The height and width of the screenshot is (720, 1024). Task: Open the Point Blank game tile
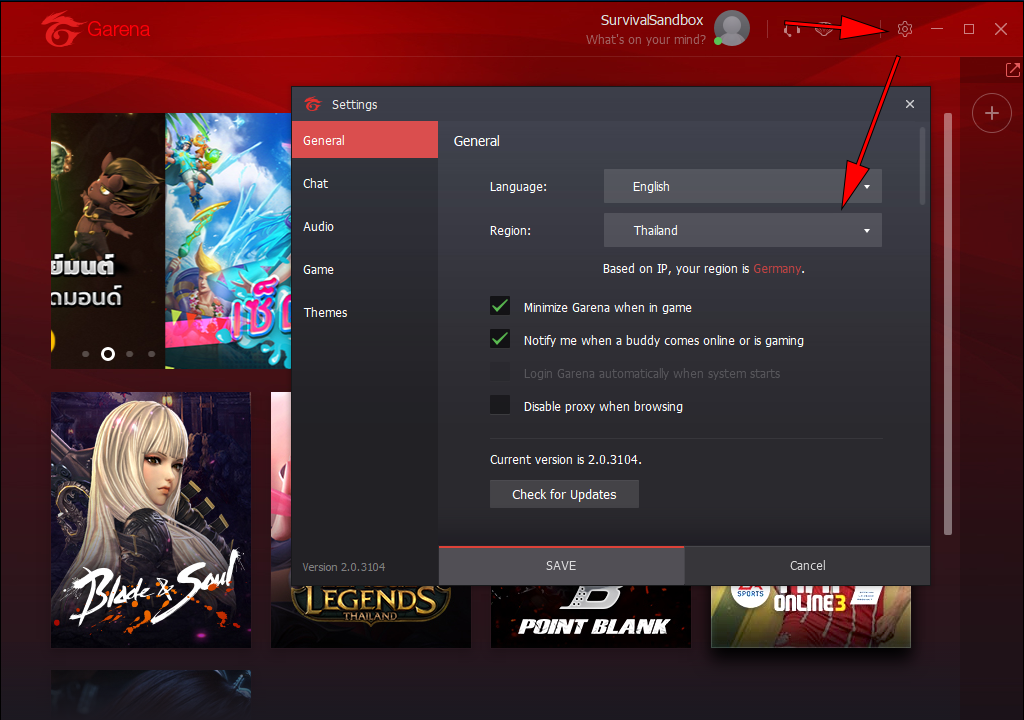[x=591, y=616]
